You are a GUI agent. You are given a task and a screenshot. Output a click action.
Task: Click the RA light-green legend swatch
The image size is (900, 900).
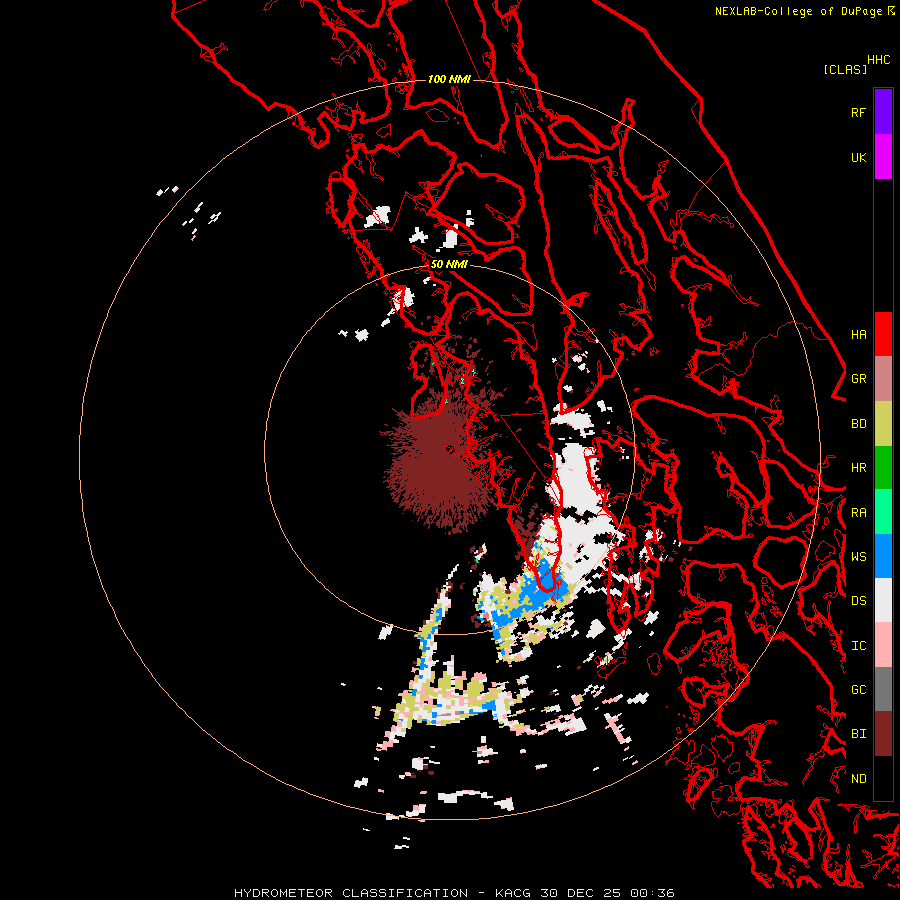883,512
